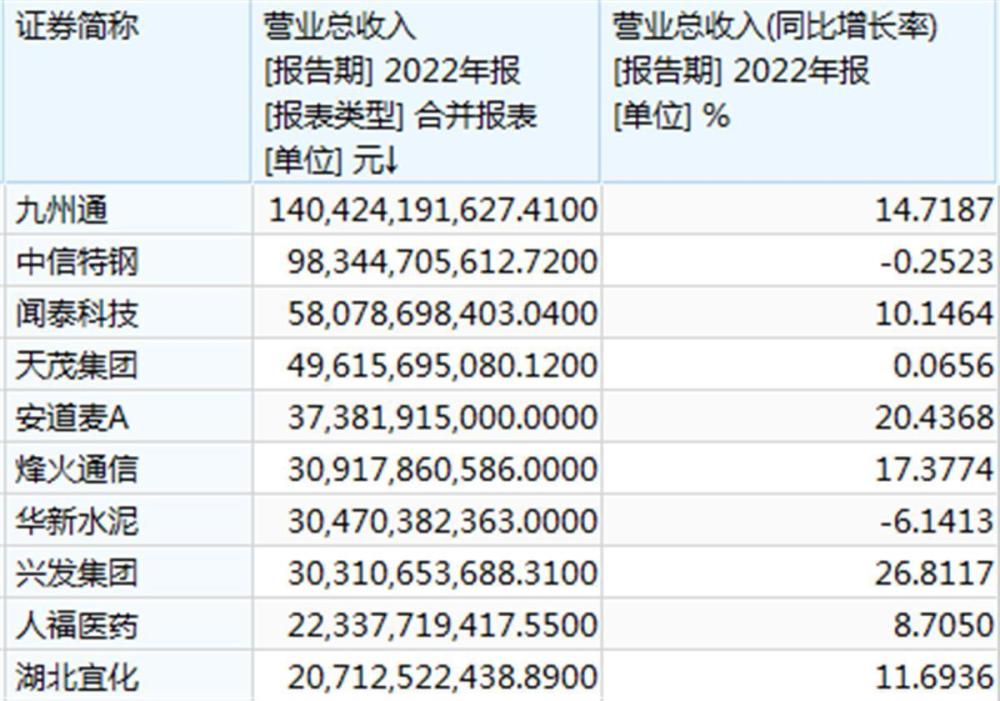Click growth rate cell 14.7187
This screenshot has width=1000, height=701.
(800, 210)
